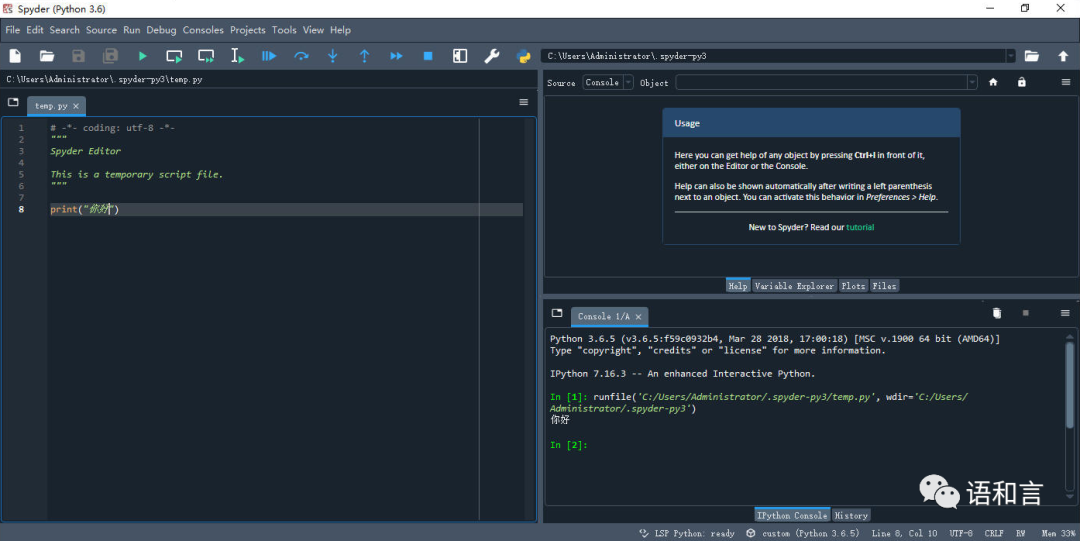
Task: Switch to the Variable Explorer tab
Action: [794, 286]
